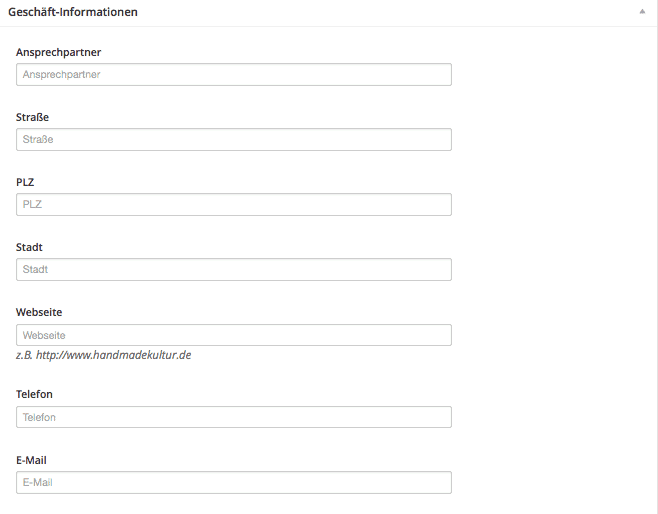Screen dimensions: 658x514
Task: Select the PLZ input field
Action: [x=233, y=204]
